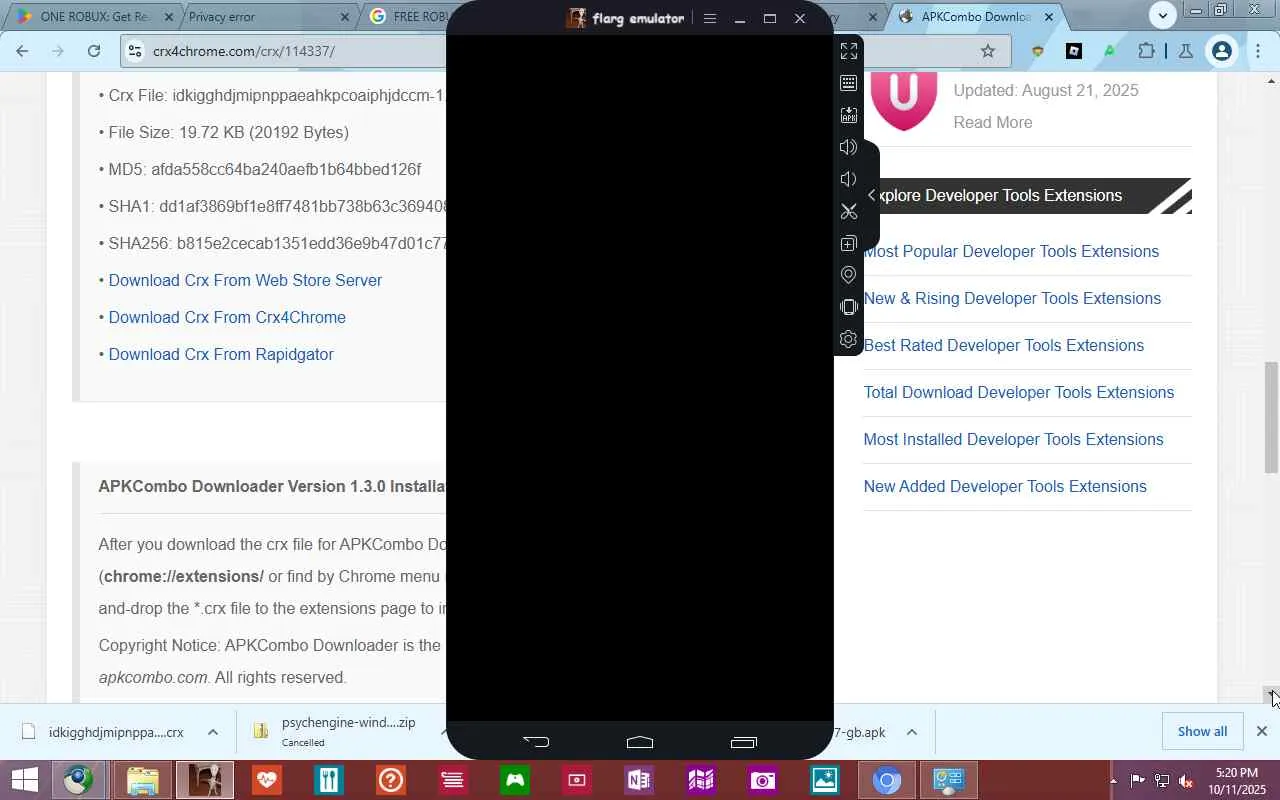Go back to the previous page
This screenshot has height=800, width=1280.
23,51
